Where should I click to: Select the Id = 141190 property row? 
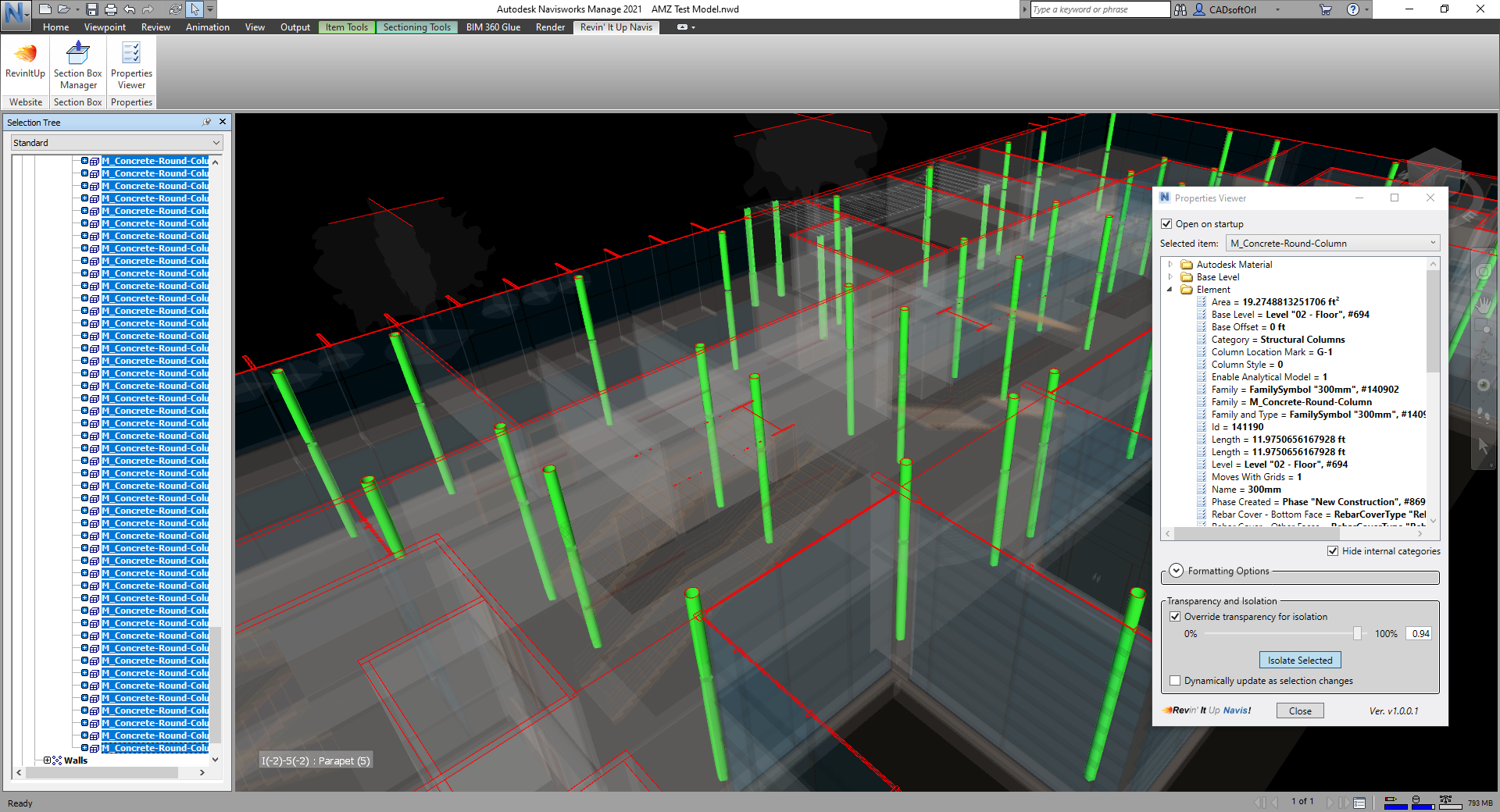[1237, 427]
